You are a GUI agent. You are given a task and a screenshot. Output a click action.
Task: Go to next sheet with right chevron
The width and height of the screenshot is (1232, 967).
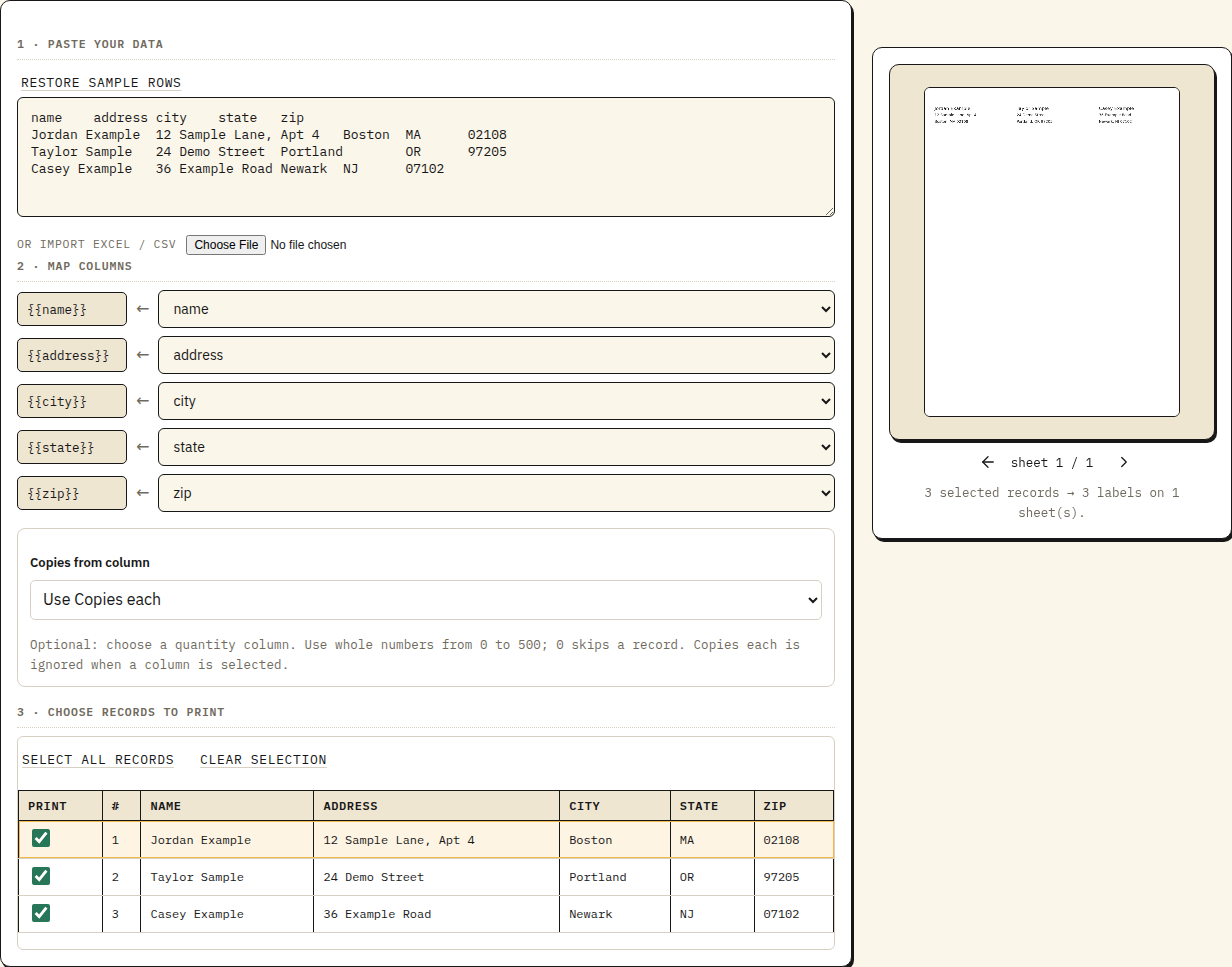(x=1123, y=462)
